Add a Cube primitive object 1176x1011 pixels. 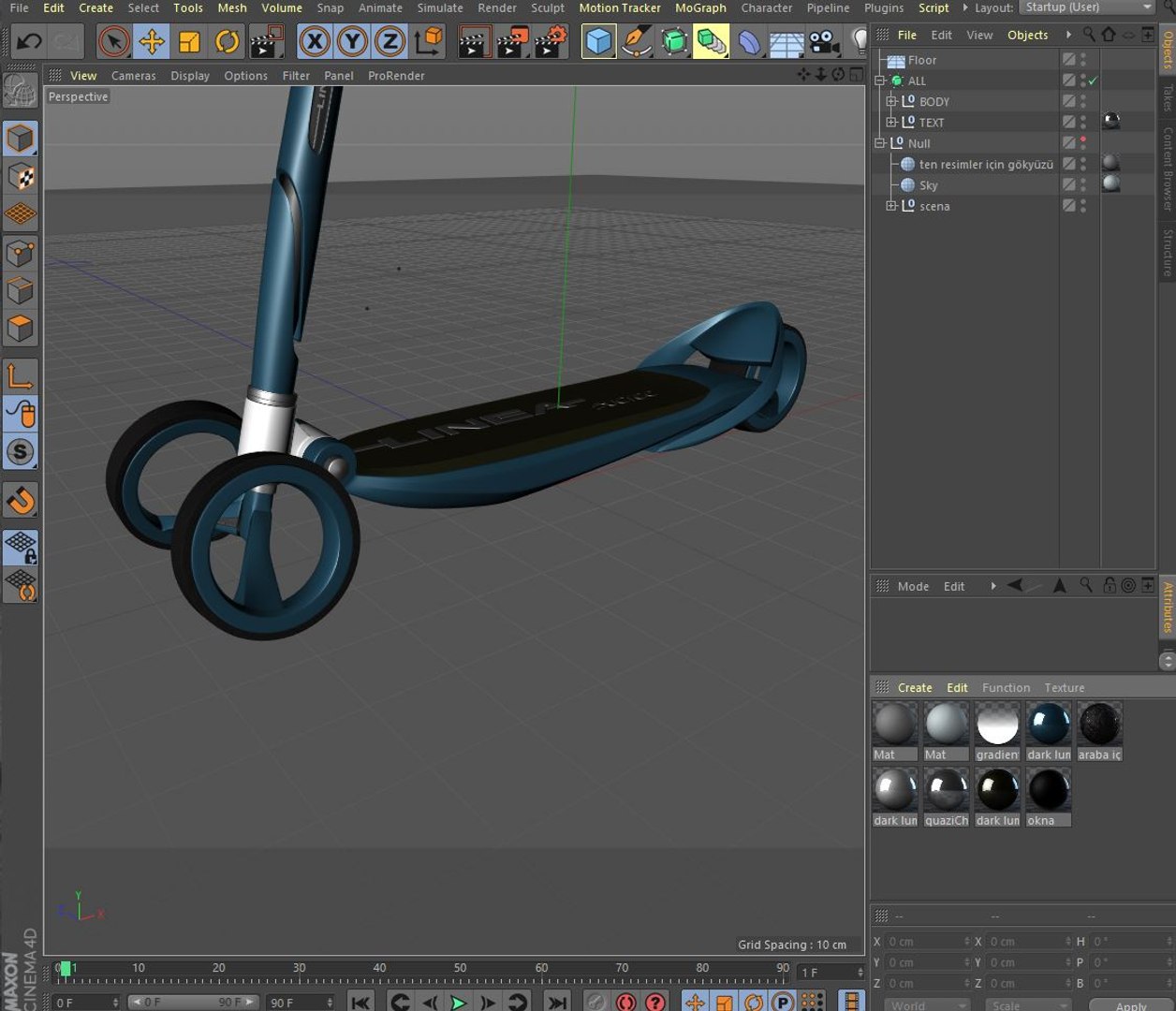[599, 41]
